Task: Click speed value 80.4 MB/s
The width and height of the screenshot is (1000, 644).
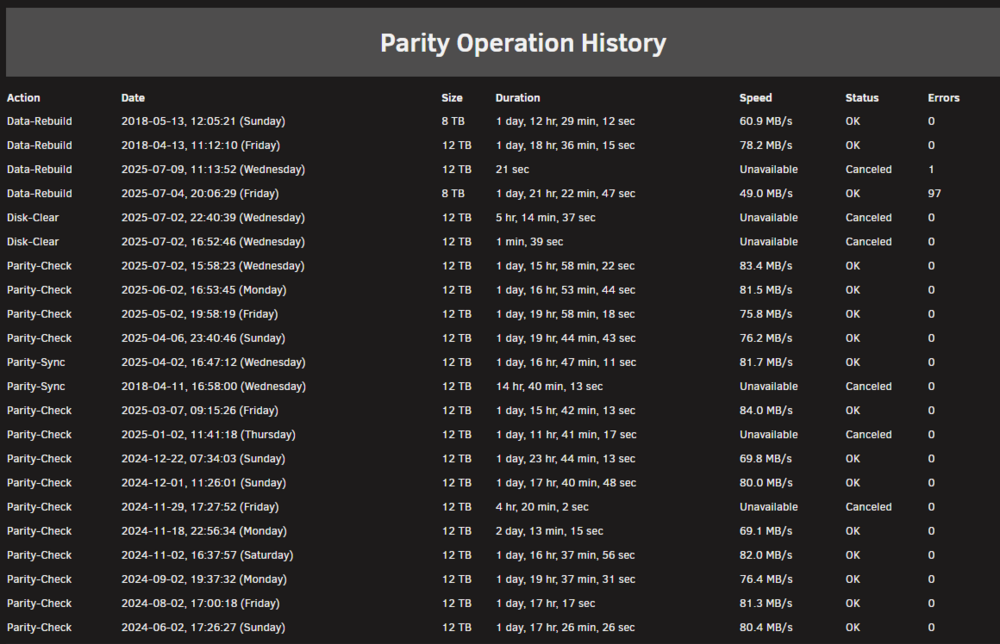Action: pos(766,628)
